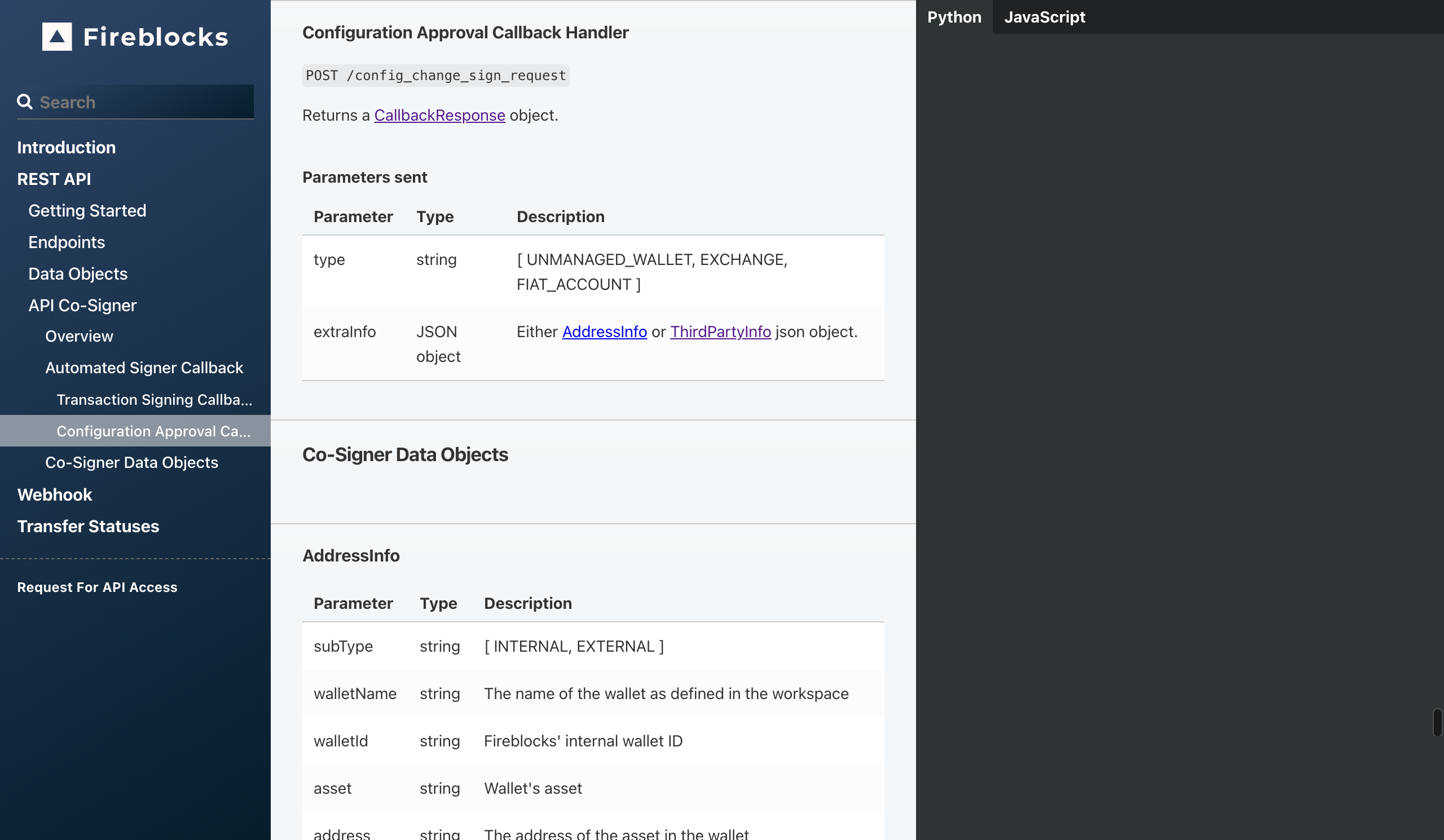Open the Getting Started page

[87, 210]
